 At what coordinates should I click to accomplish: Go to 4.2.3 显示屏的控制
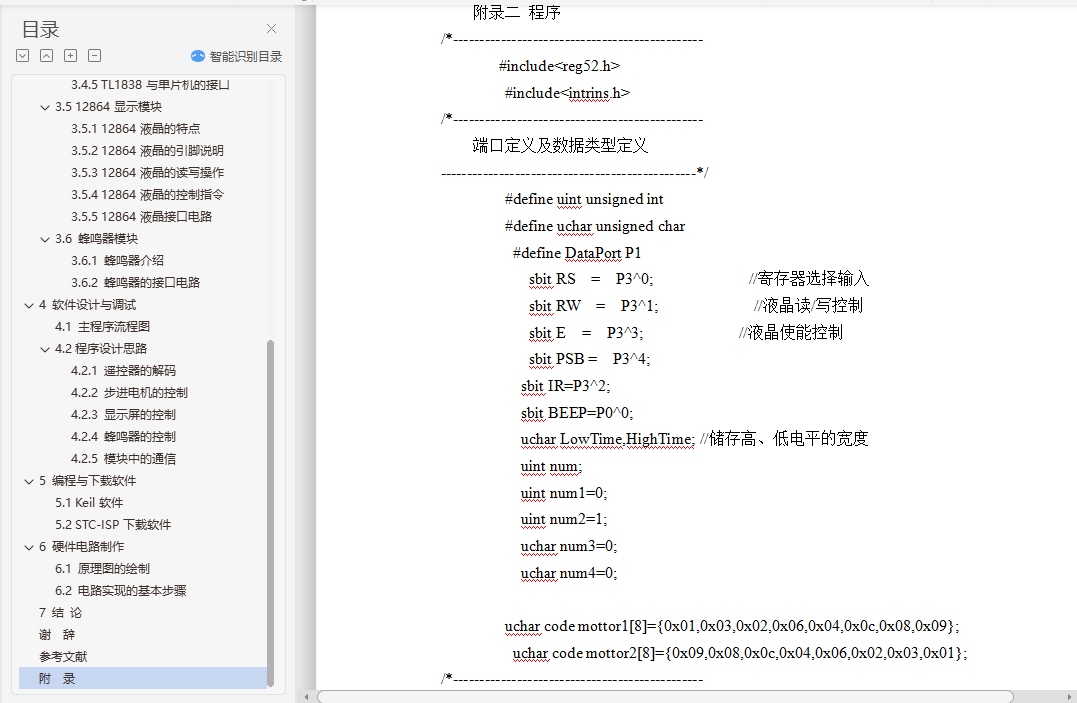click(x=123, y=414)
